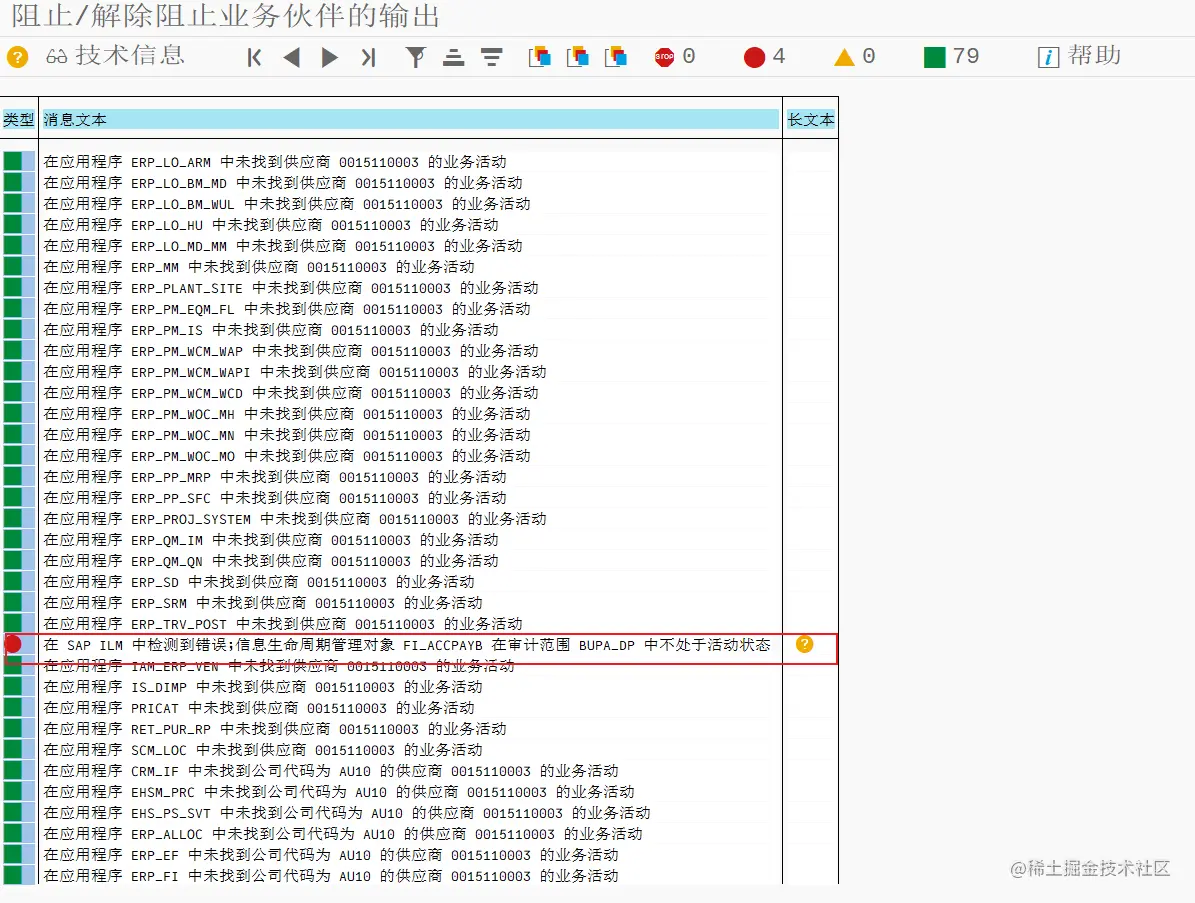This screenshot has width=1195, height=903.
Task: Select row with ERP_PLANT_SITE message
Action: point(291,288)
